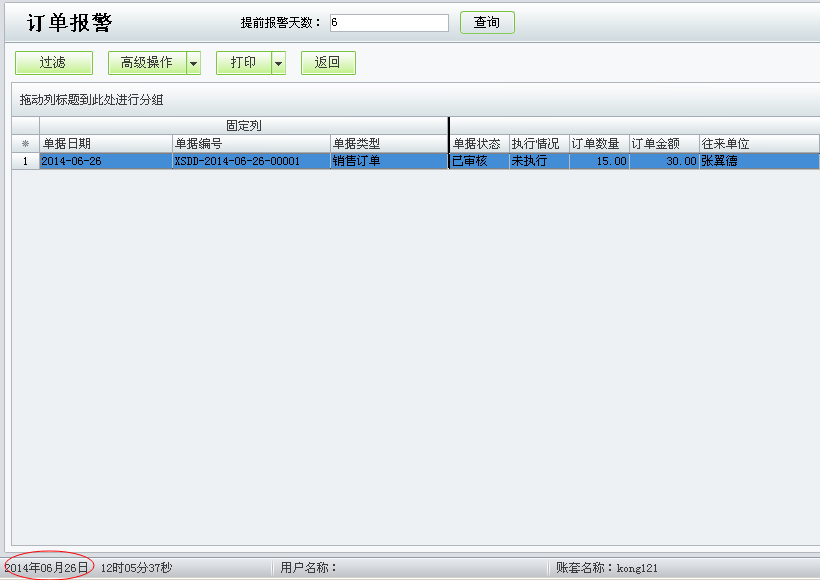Sort by 单据状态 column header

coord(480,144)
